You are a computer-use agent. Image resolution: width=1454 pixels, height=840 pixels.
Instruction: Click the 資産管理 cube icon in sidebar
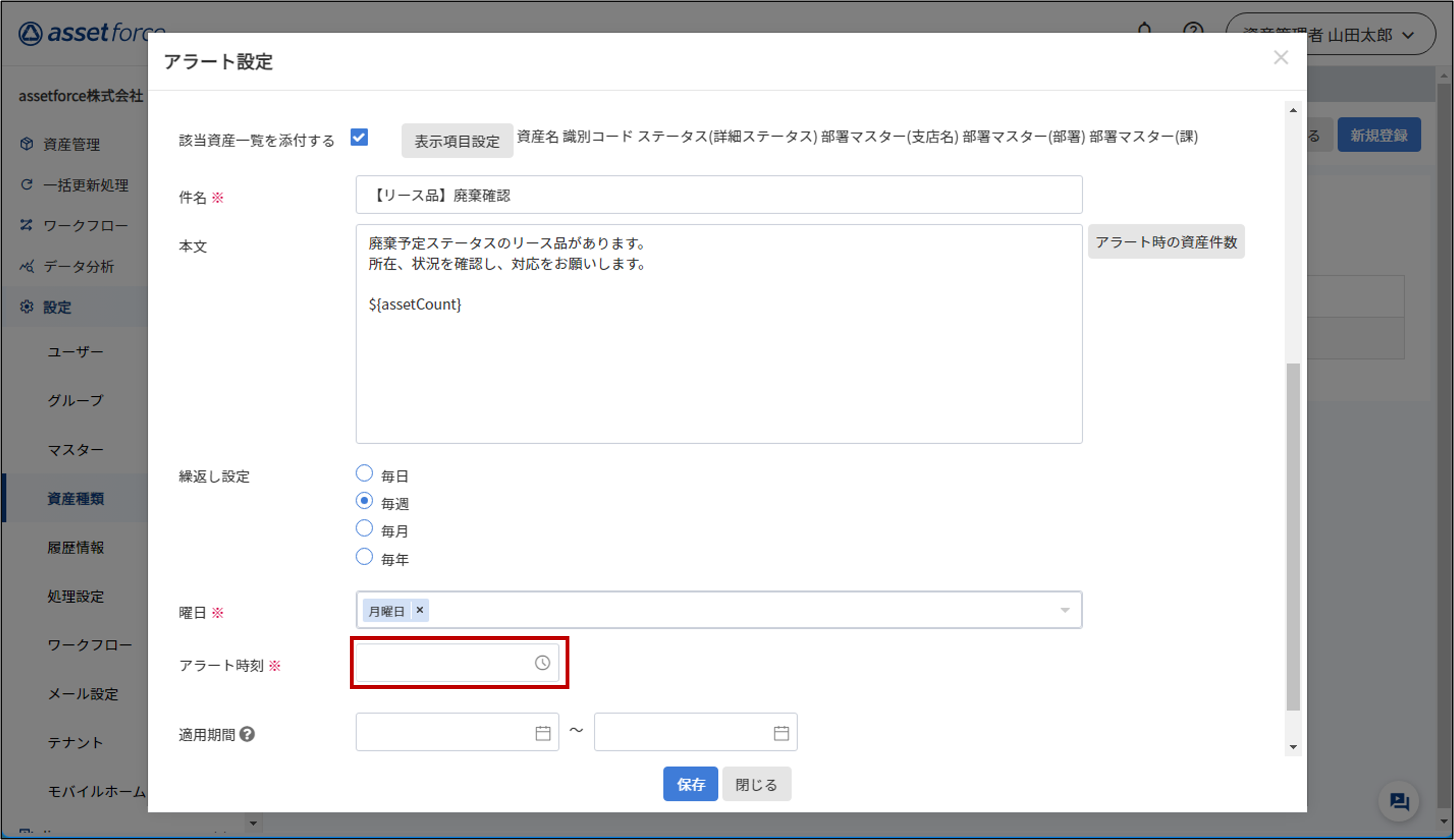tap(27, 144)
